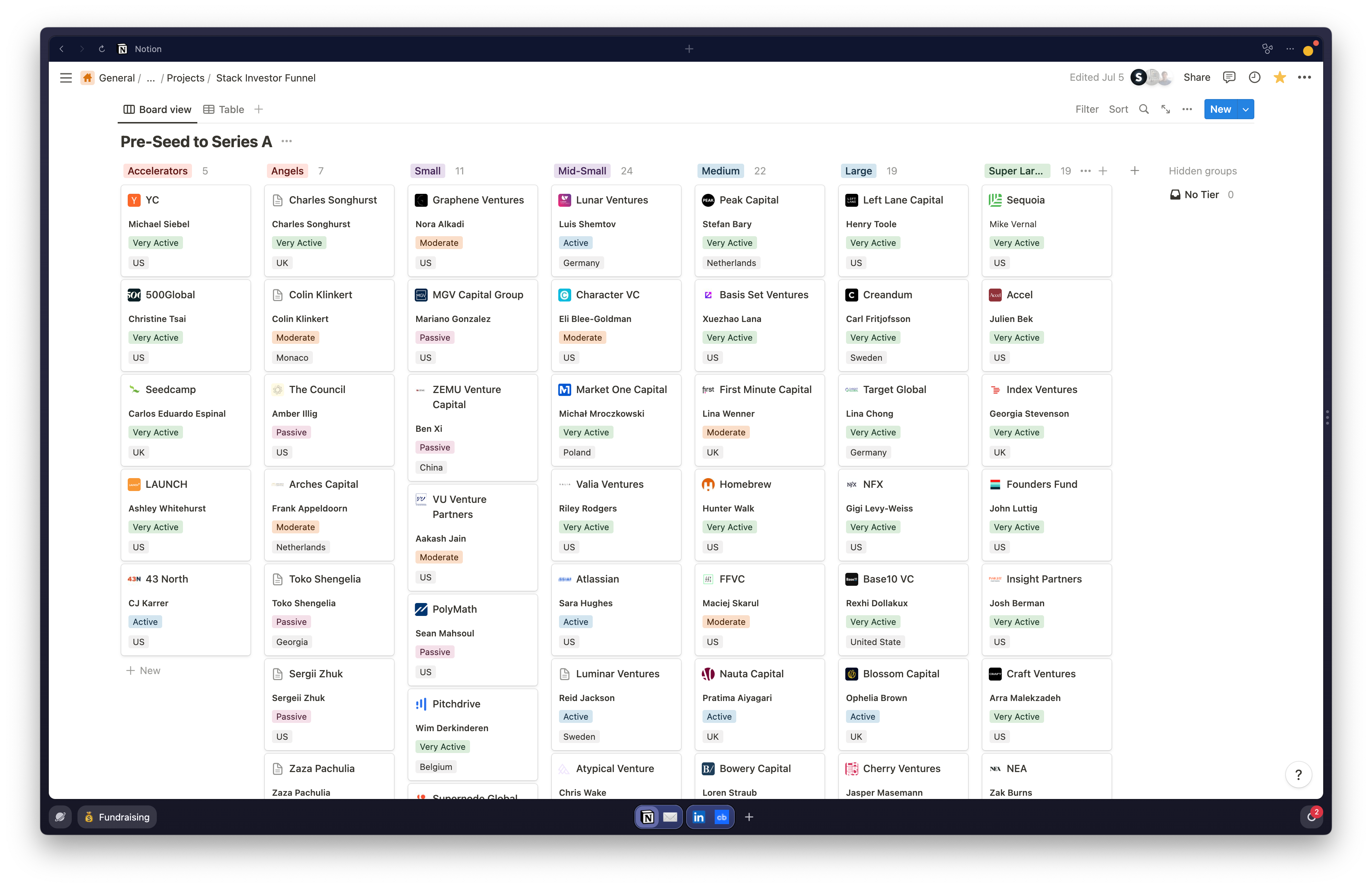
Task: Add new card under Accelerators
Action: click(x=144, y=670)
